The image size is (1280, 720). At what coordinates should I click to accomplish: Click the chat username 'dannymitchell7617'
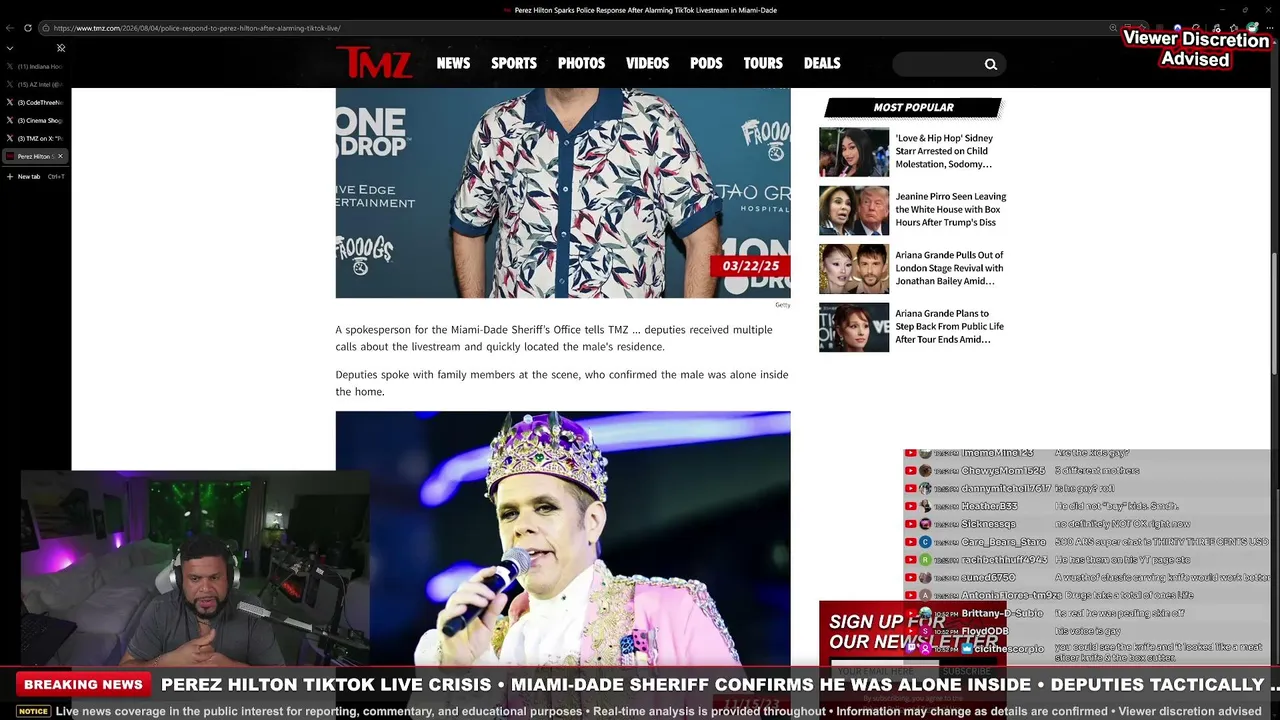click(1006, 489)
